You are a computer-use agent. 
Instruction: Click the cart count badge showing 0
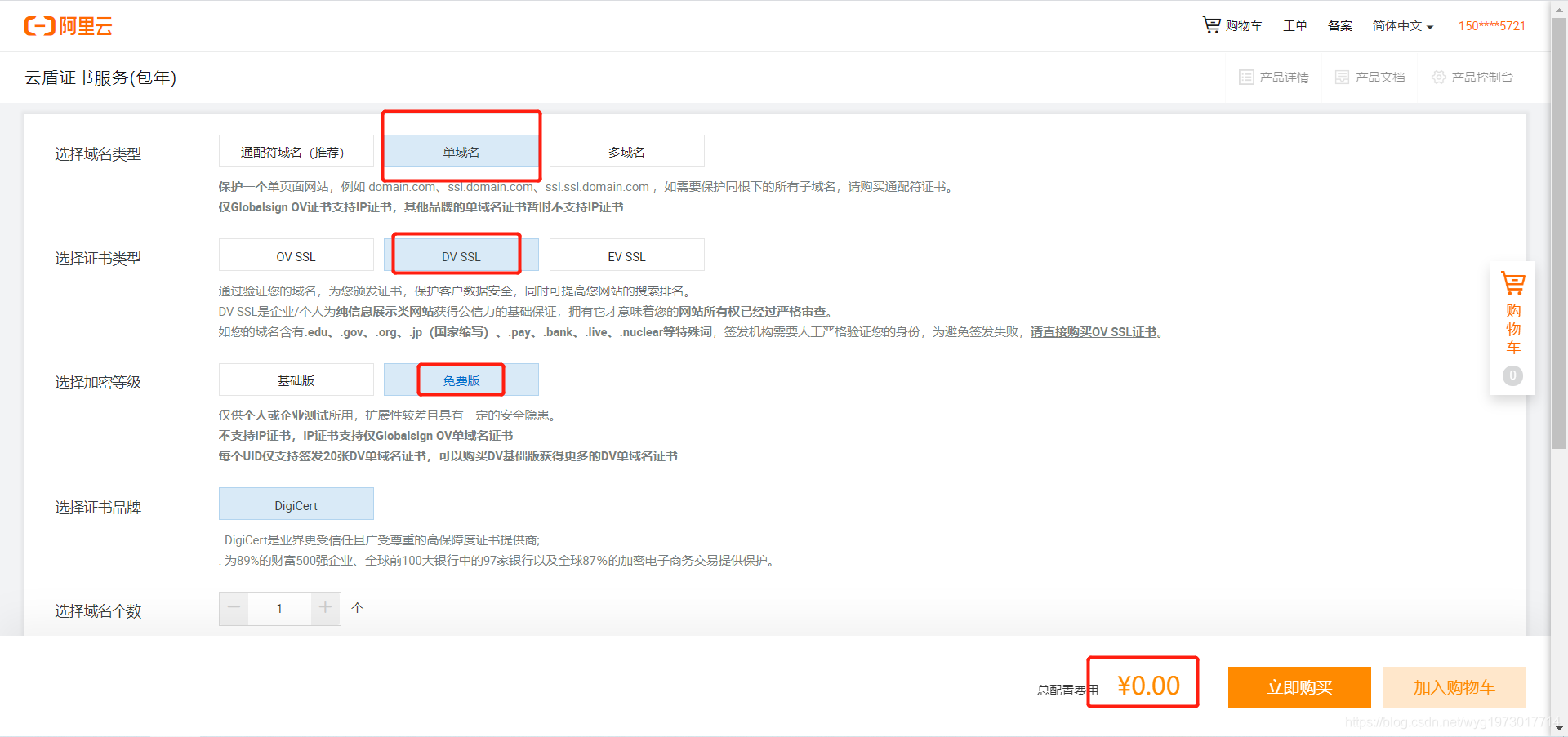click(x=1512, y=375)
